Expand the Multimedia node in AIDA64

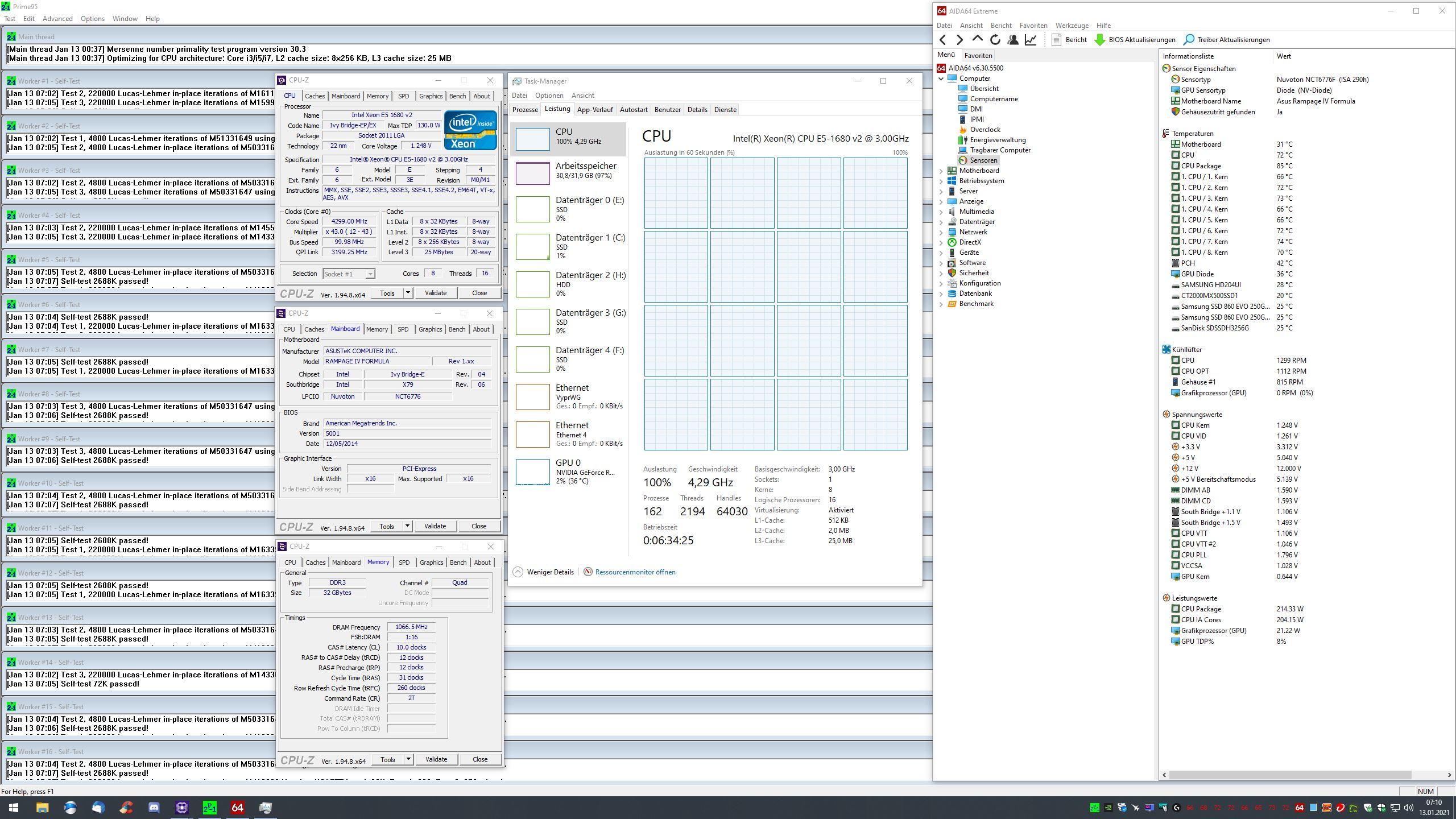click(x=941, y=212)
